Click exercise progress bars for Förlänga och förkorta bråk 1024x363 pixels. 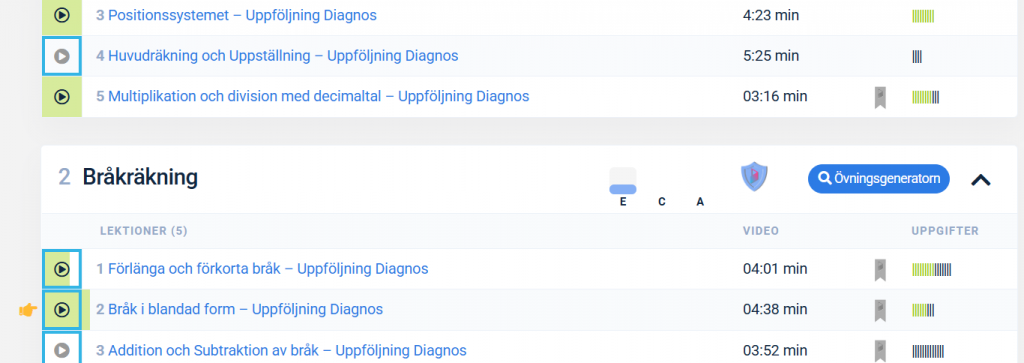point(931,269)
